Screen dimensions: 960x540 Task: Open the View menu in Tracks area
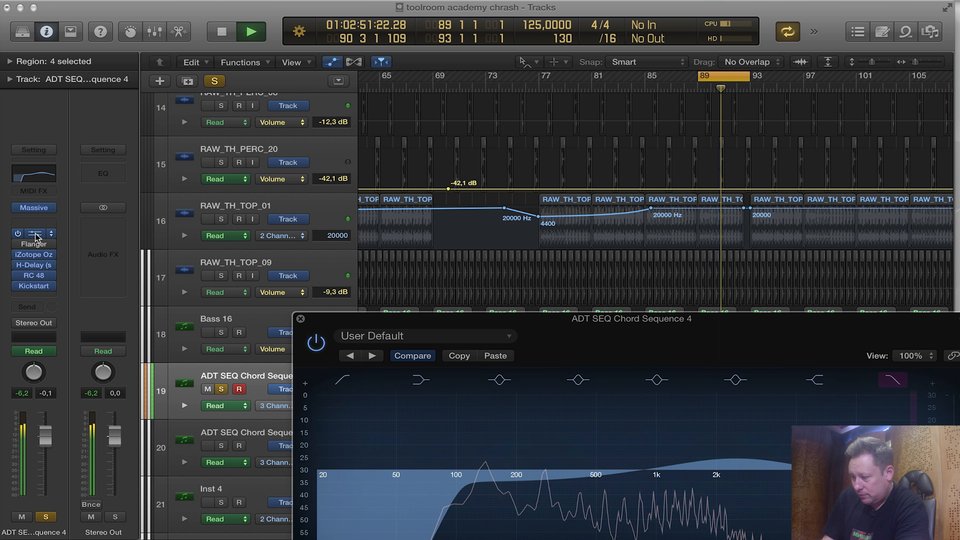pyautogui.click(x=296, y=62)
